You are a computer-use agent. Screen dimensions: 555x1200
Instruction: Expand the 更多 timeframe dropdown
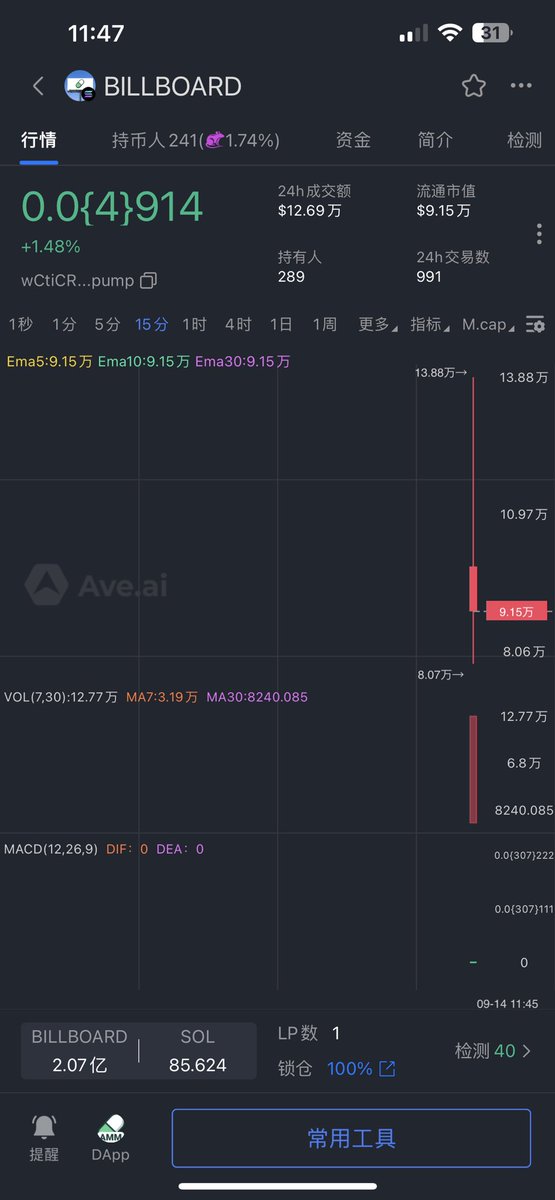click(377, 324)
